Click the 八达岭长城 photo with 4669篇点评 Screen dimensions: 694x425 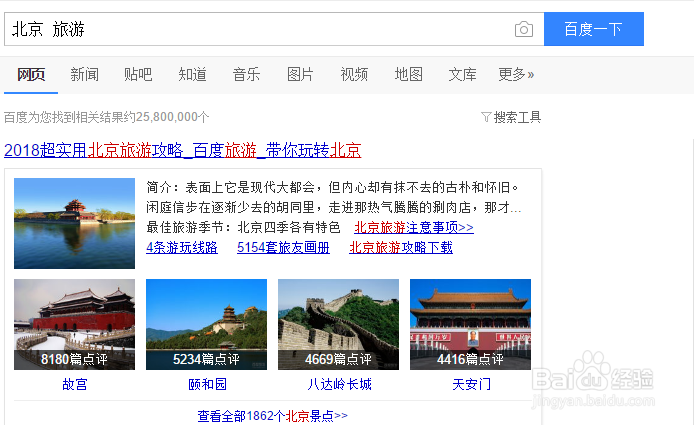338,324
